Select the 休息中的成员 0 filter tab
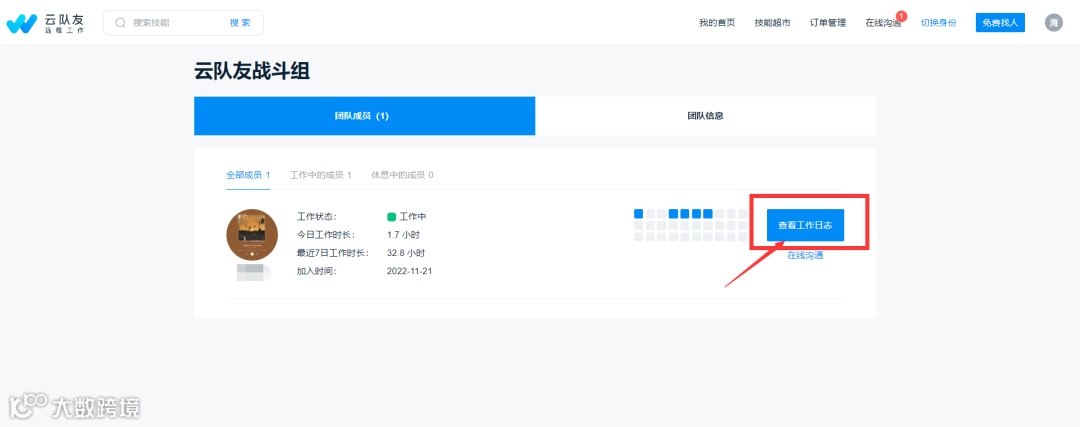 click(x=402, y=175)
